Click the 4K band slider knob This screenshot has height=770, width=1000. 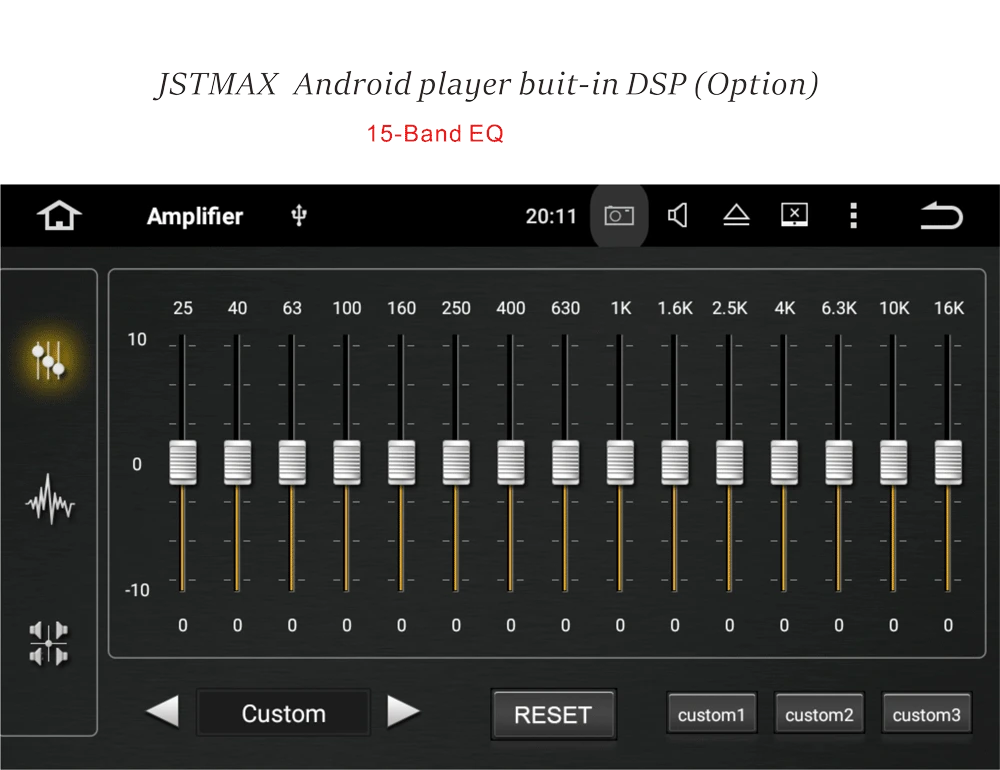[x=784, y=463]
